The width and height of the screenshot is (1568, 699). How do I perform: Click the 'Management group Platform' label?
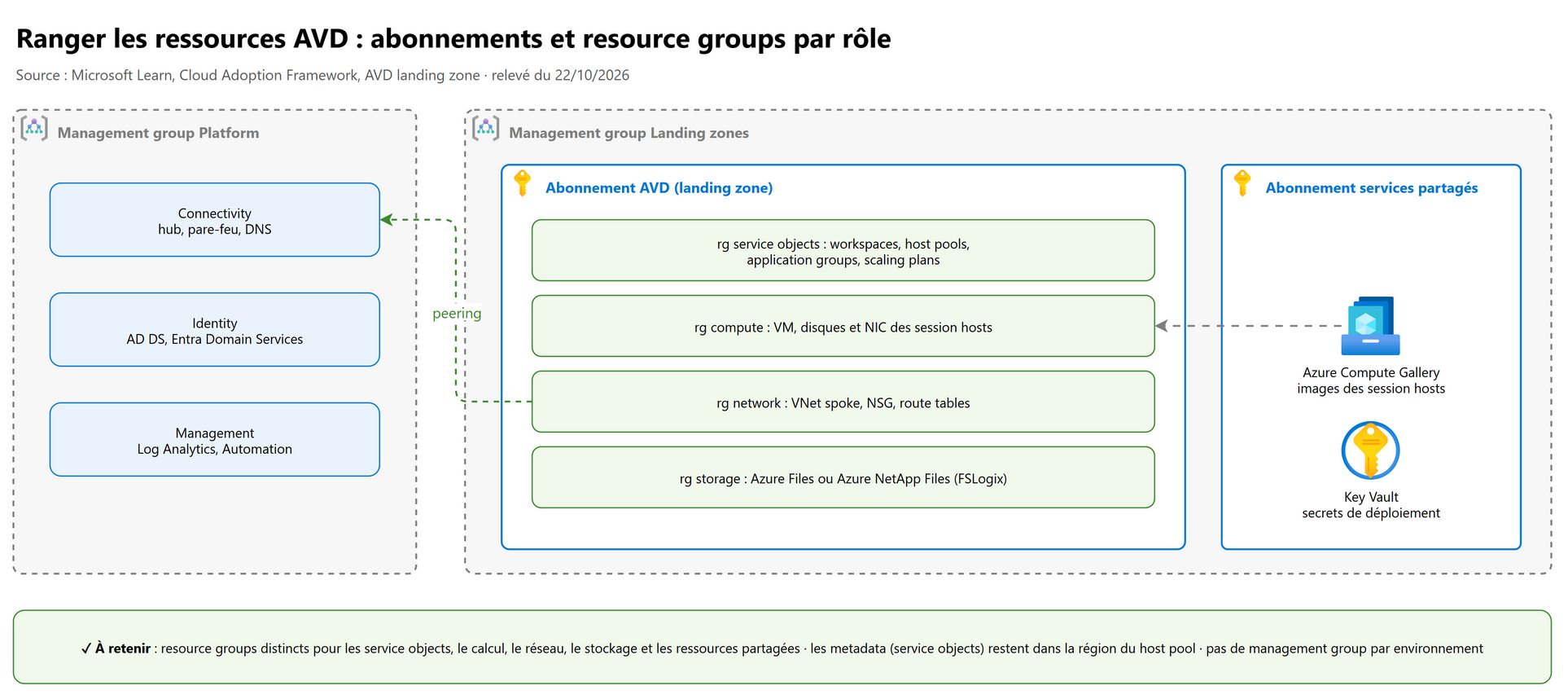click(x=159, y=133)
